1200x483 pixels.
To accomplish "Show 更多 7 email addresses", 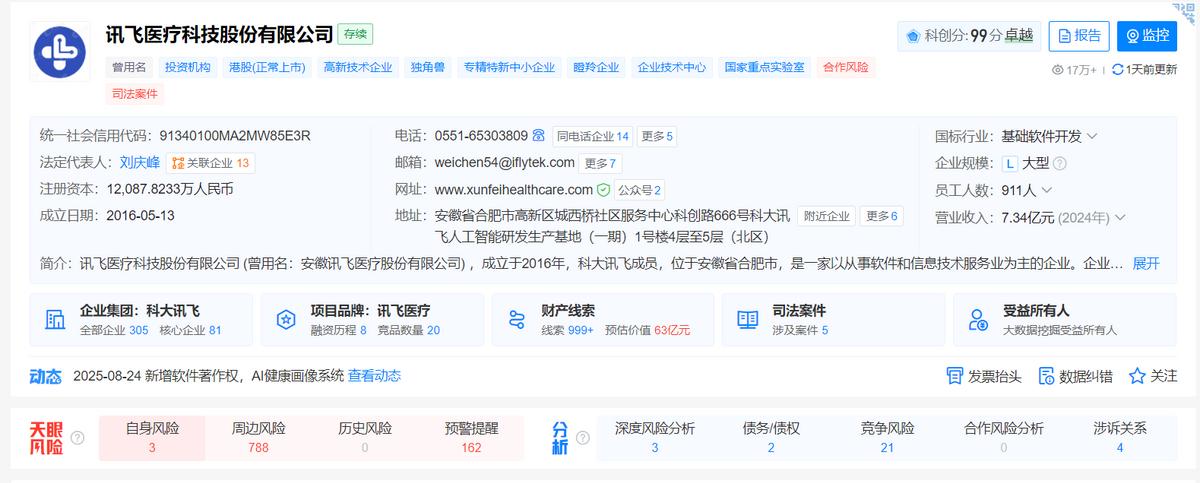I will (601, 163).
